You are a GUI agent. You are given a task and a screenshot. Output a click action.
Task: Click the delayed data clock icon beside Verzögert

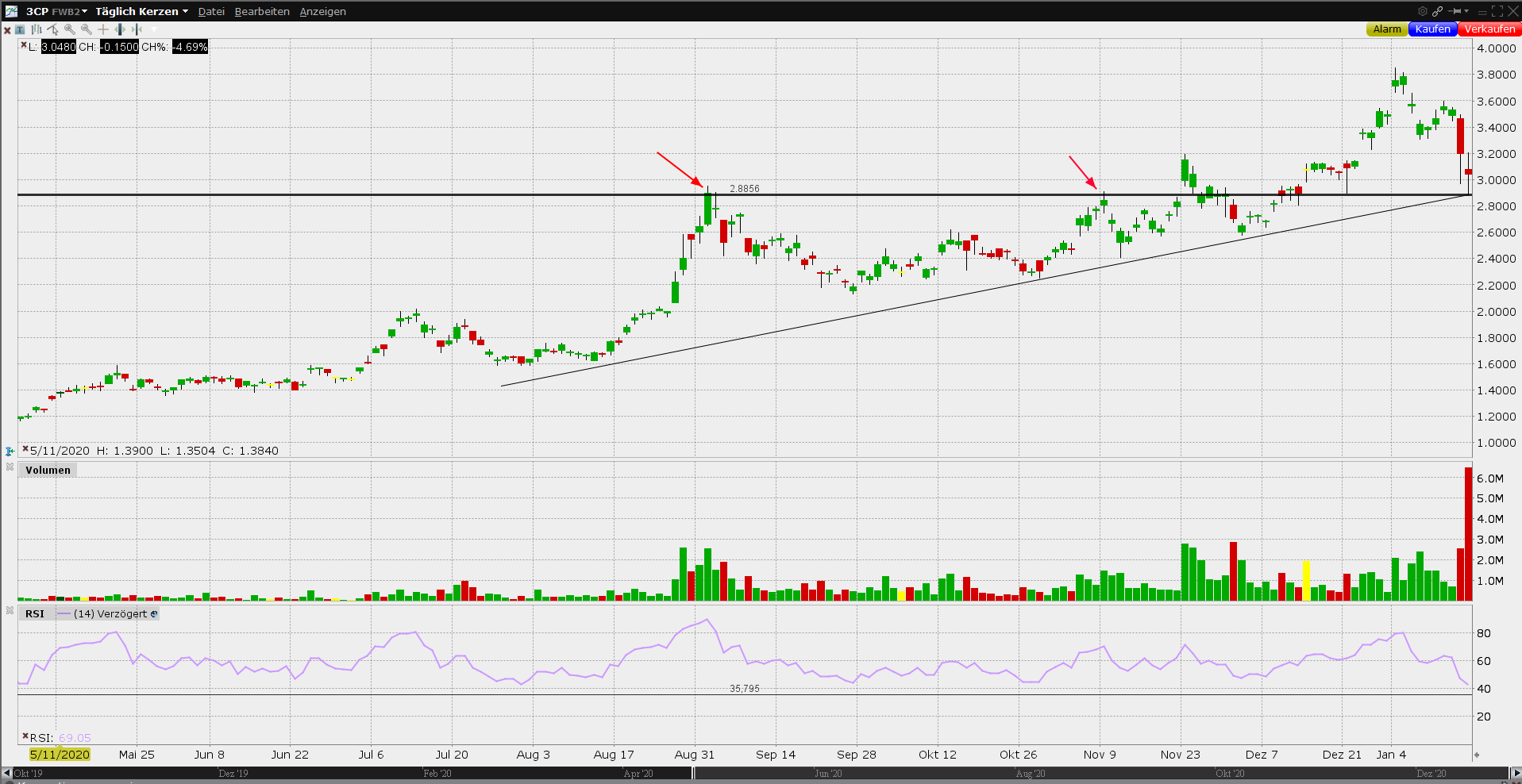(154, 614)
